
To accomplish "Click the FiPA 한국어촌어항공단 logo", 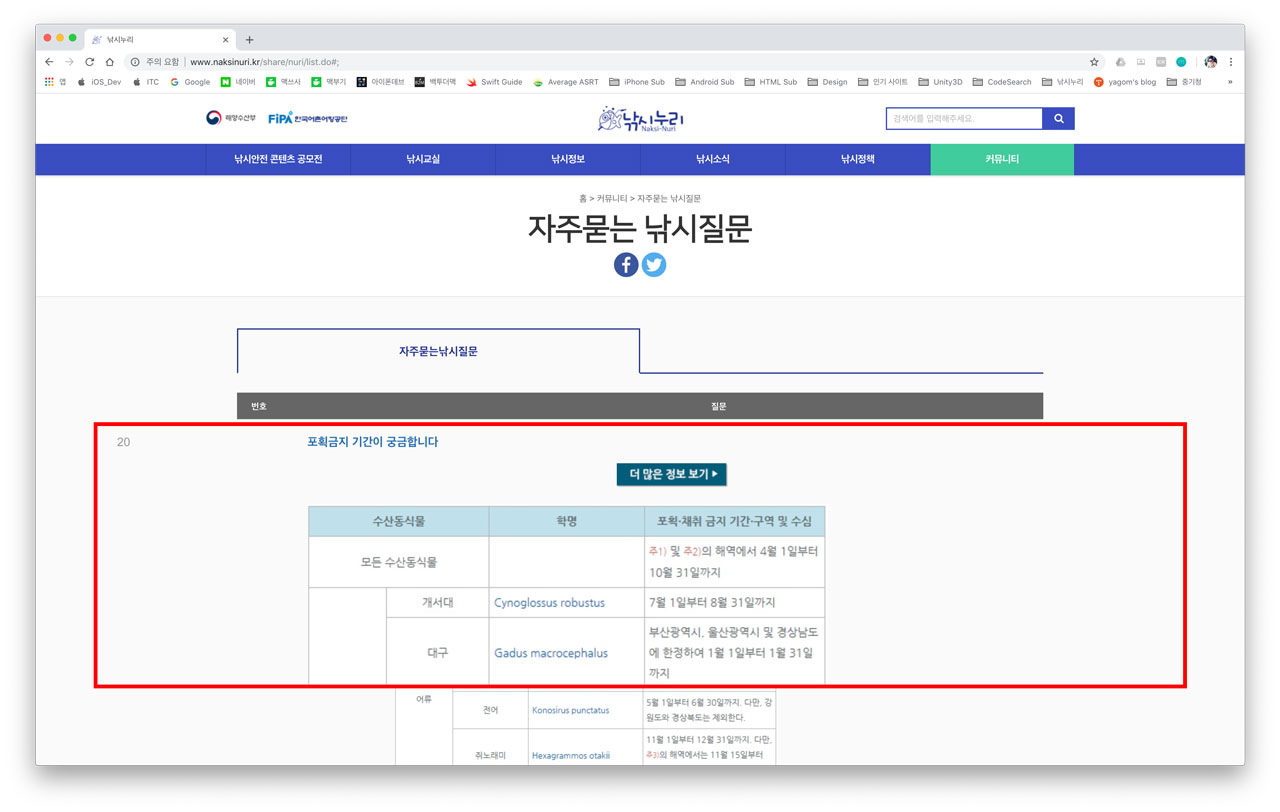I will pyautogui.click(x=310, y=116).
